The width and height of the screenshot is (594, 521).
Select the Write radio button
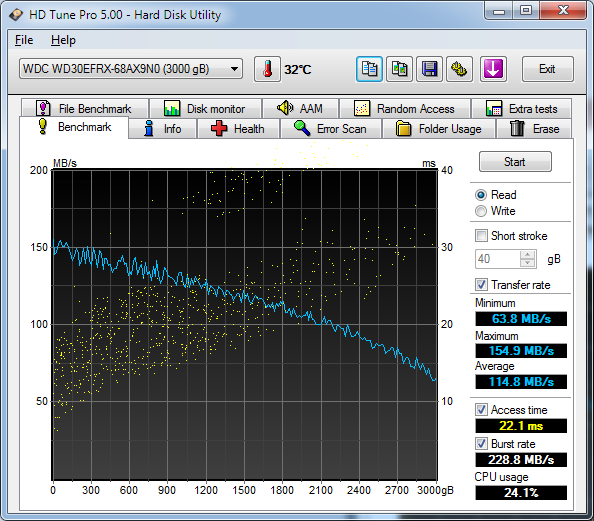481,211
